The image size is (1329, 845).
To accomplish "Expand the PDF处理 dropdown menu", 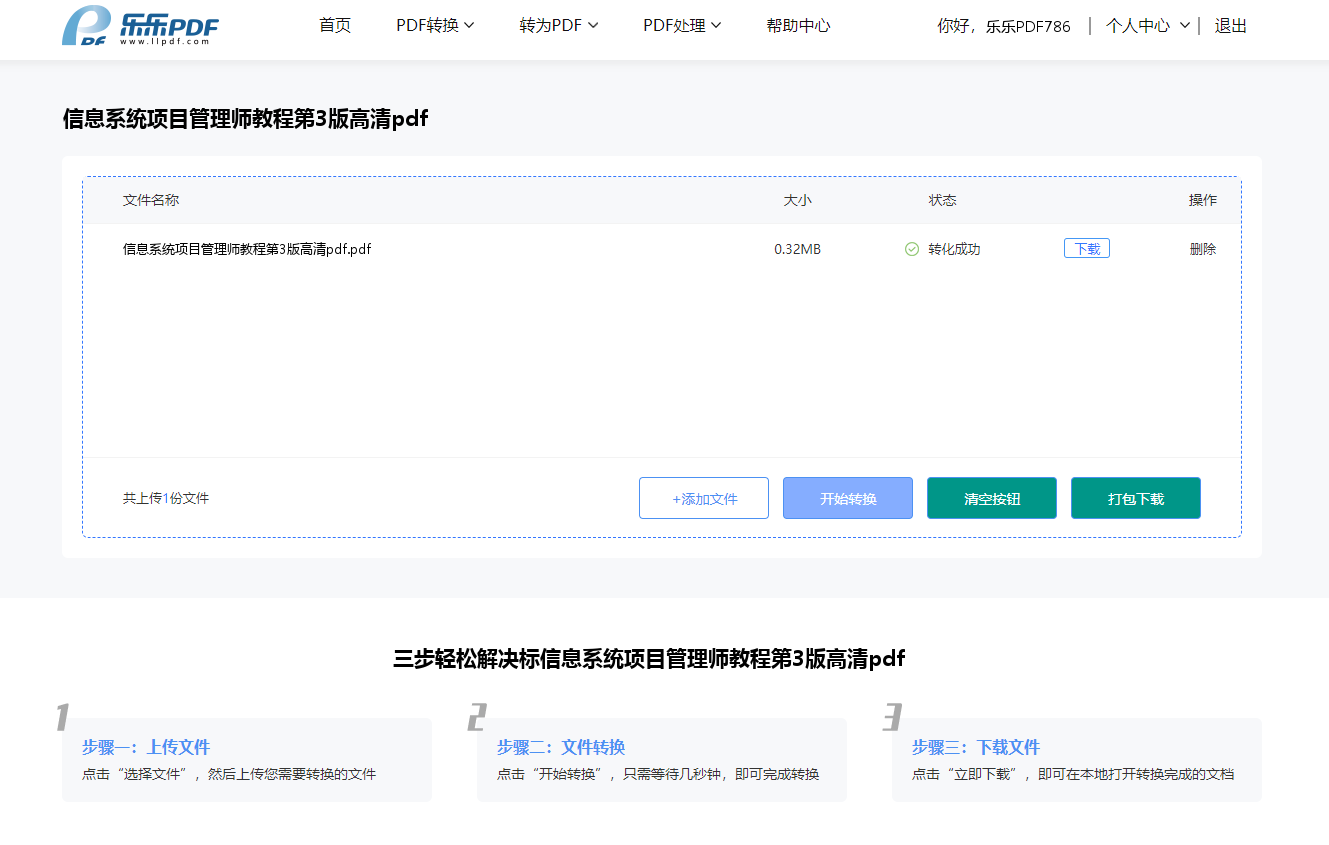I will [682, 26].
